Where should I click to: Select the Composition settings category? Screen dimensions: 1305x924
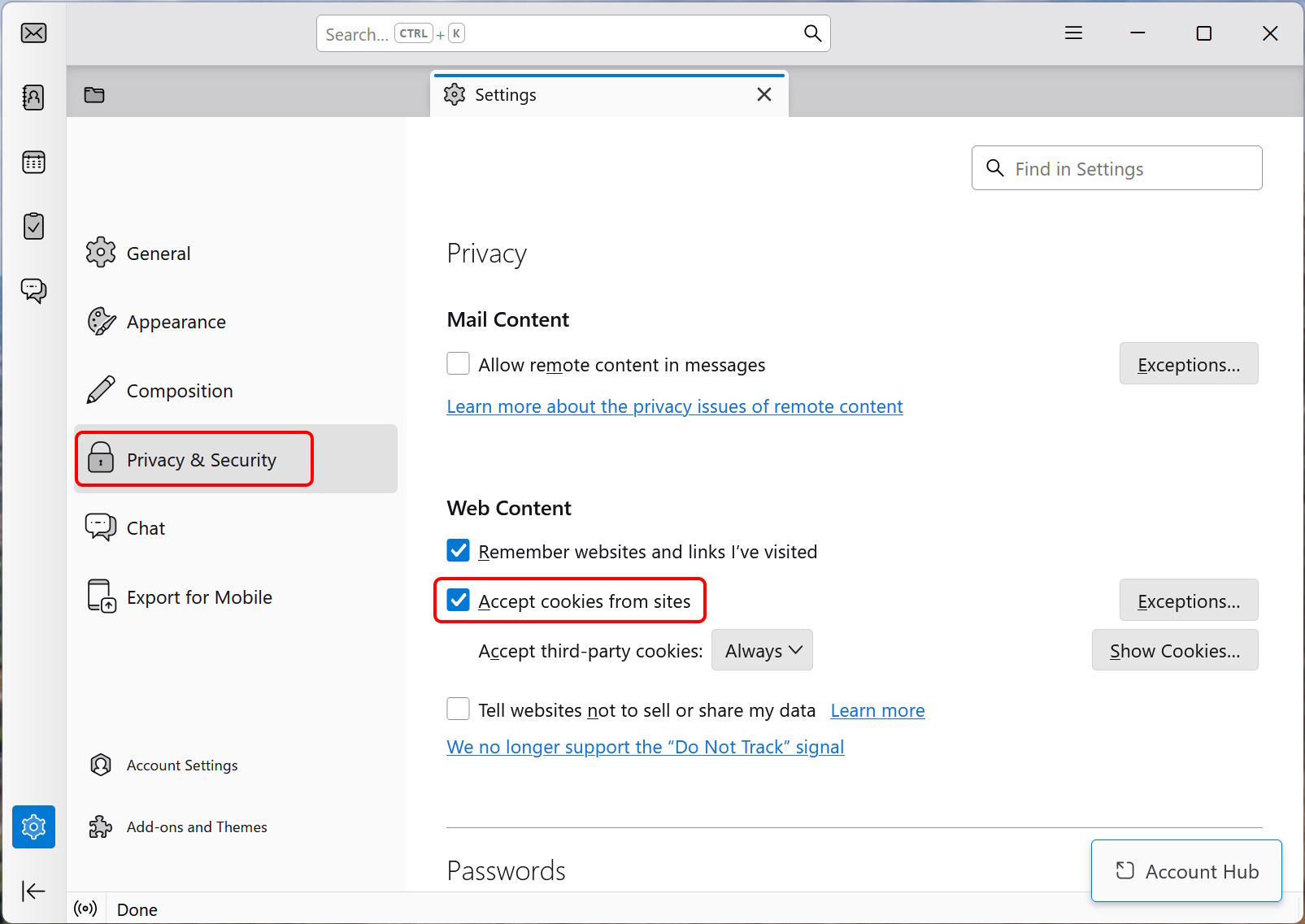click(x=236, y=391)
